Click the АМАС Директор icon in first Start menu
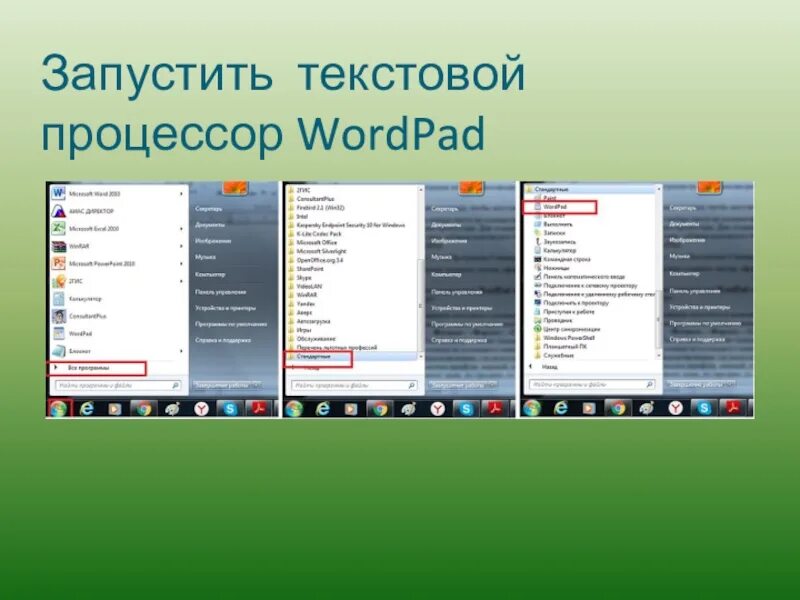This screenshot has width=800, height=600. [59, 211]
